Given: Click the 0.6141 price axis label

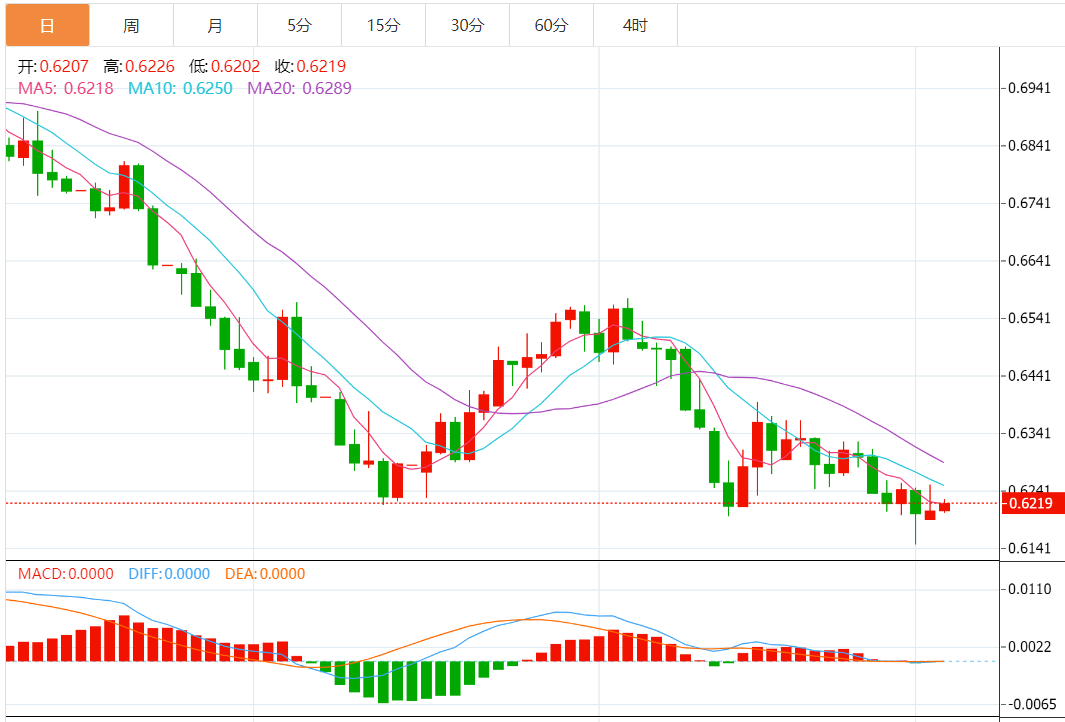Looking at the screenshot, I should (x=1029, y=549).
